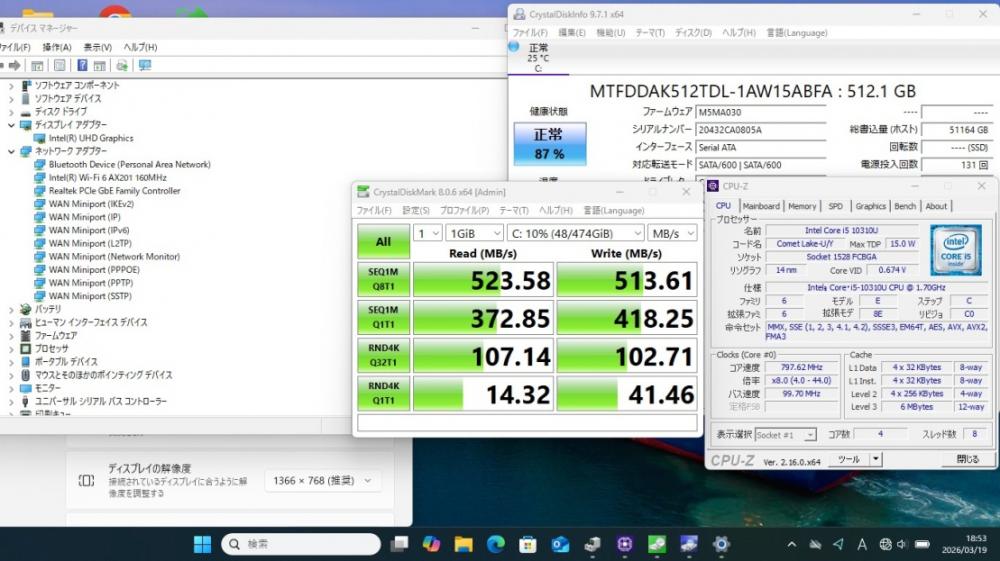Click the ツール button in CPU-Z

tap(849, 459)
